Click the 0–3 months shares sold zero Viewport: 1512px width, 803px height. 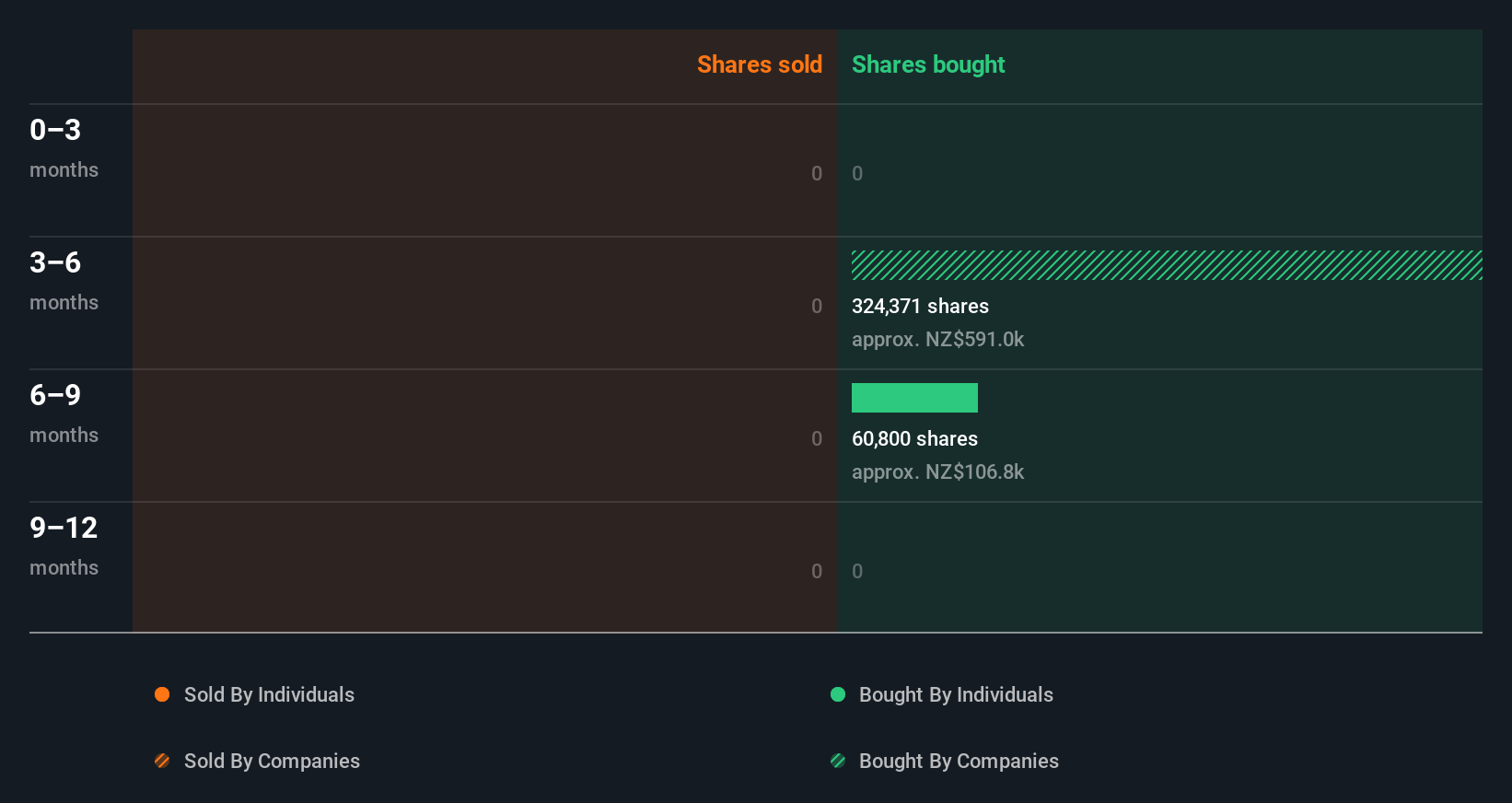[817, 173]
